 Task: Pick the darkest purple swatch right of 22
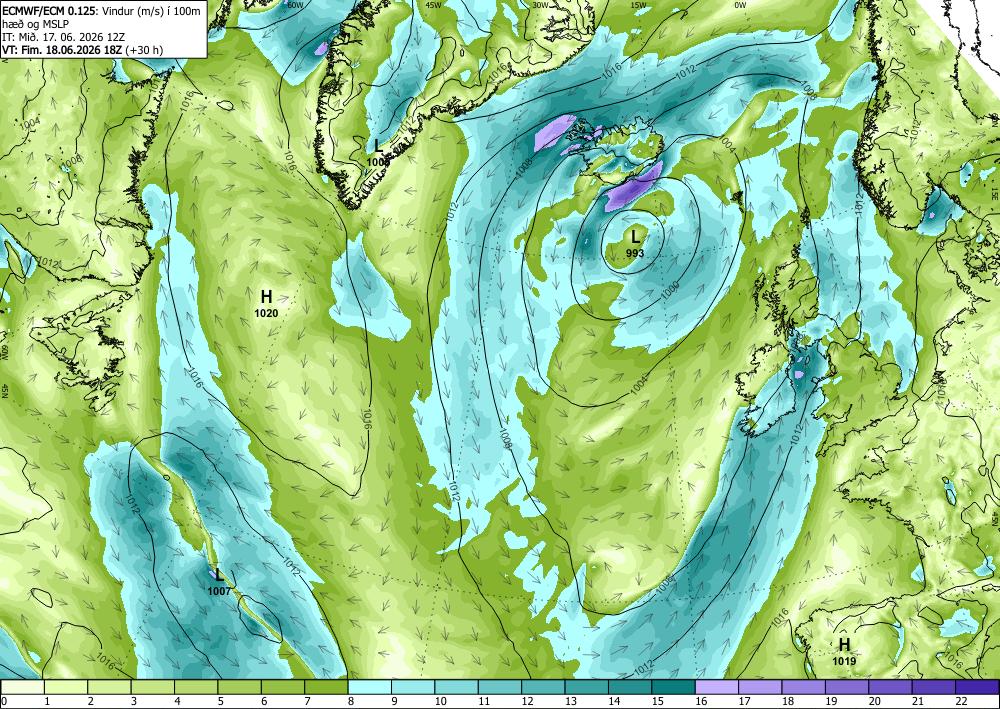(976, 687)
